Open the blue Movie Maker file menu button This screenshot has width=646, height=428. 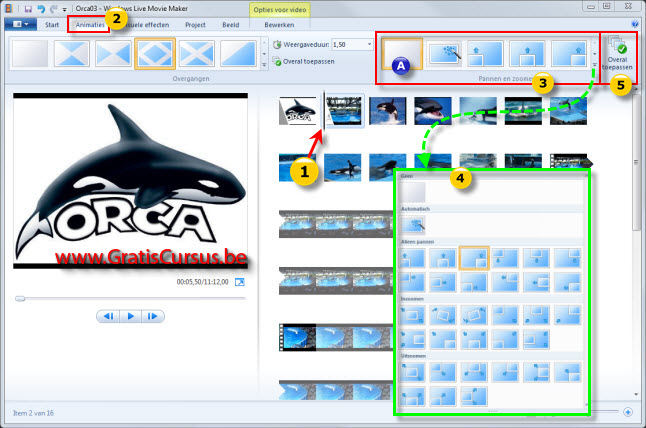[x=20, y=24]
